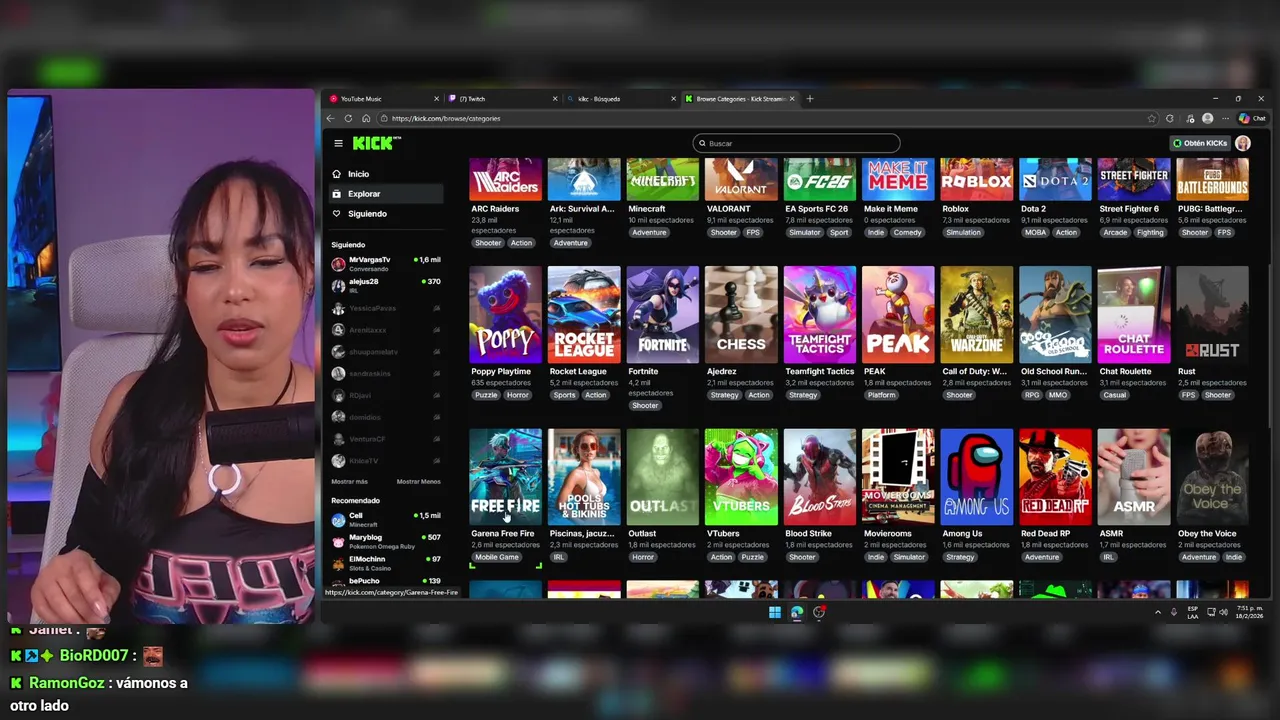The image size is (1280, 720).
Task: Open Fortnite category thumbnail
Action: click(662, 314)
